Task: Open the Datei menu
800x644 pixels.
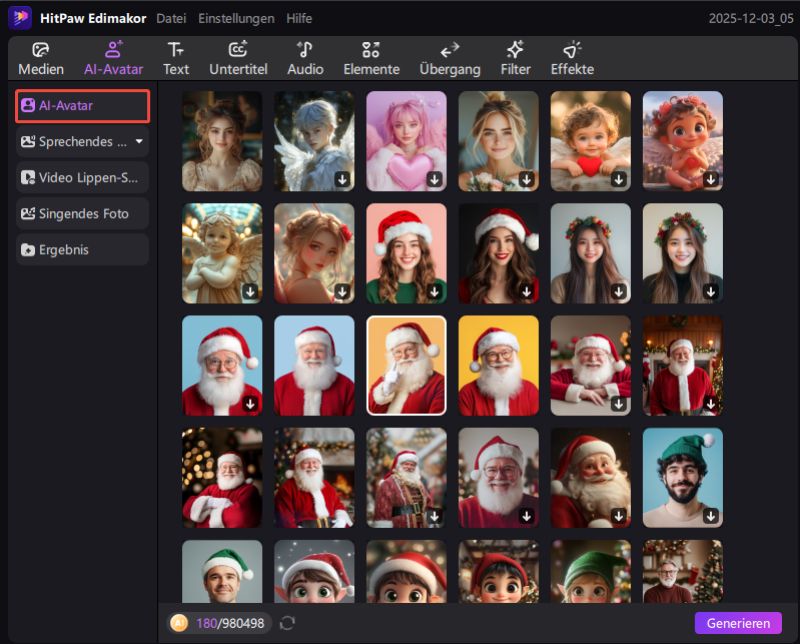Action: tap(170, 17)
